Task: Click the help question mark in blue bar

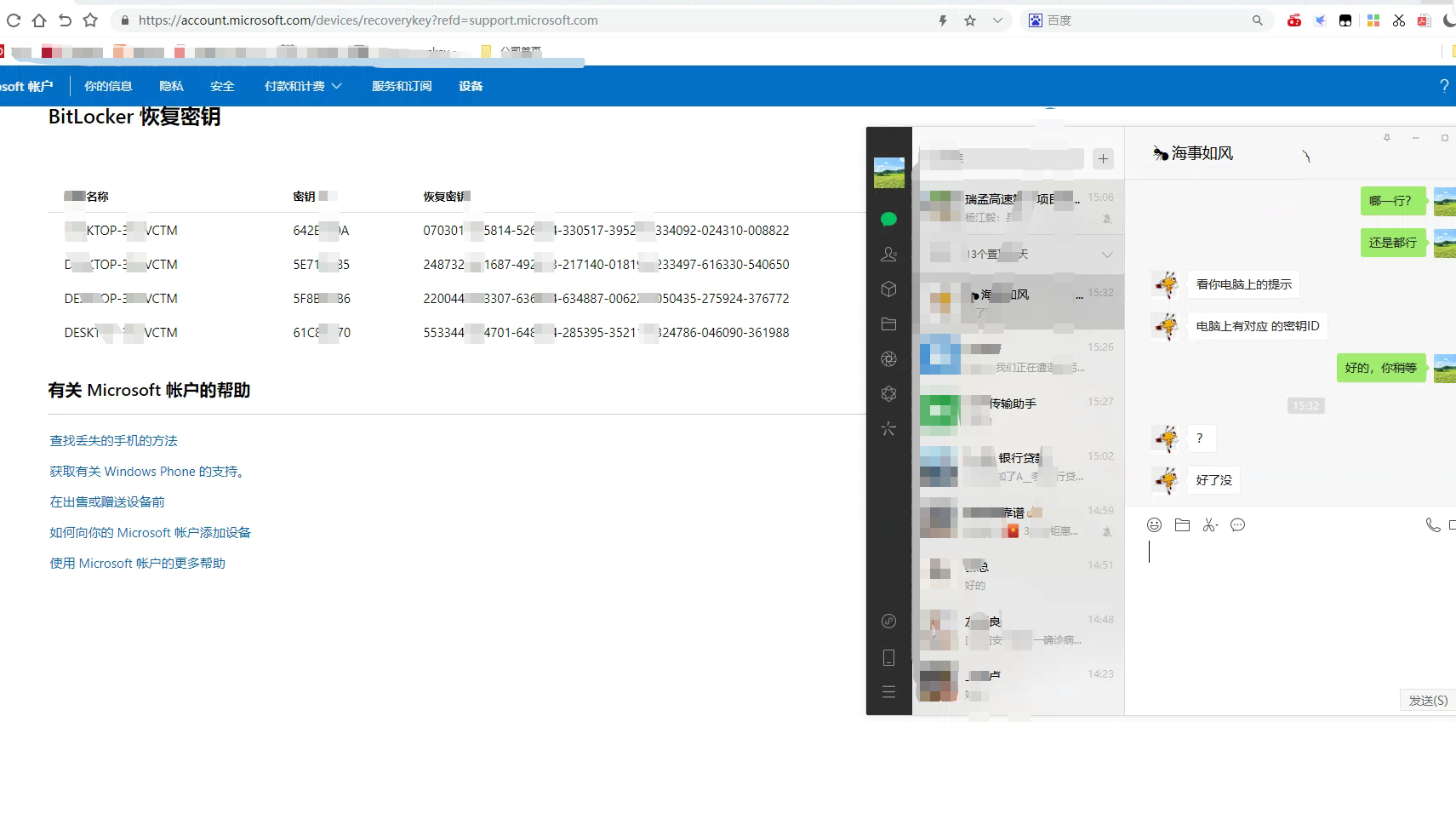Action: point(1444,86)
